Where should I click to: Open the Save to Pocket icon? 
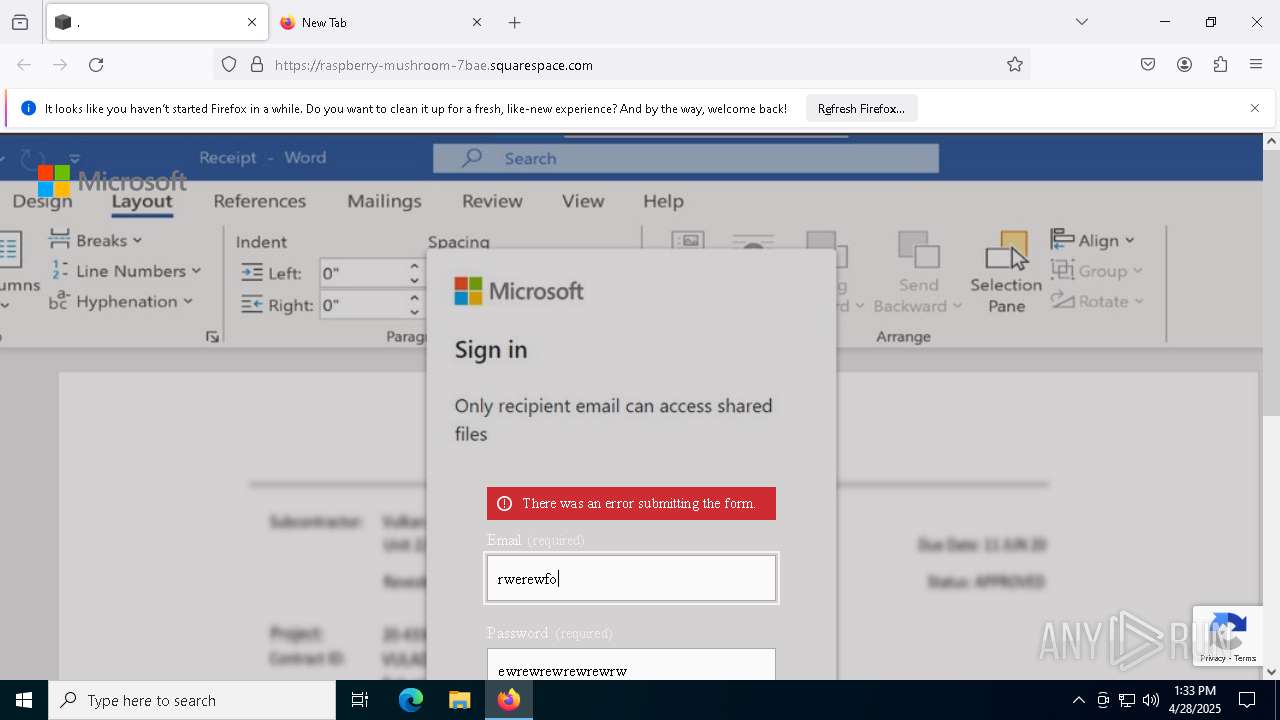(x=1148, y=65)
